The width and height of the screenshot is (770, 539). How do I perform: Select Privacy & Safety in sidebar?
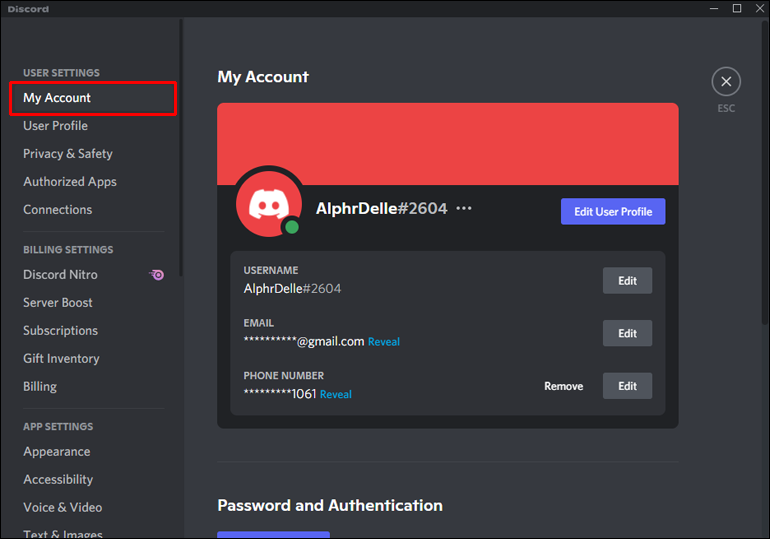68,154
